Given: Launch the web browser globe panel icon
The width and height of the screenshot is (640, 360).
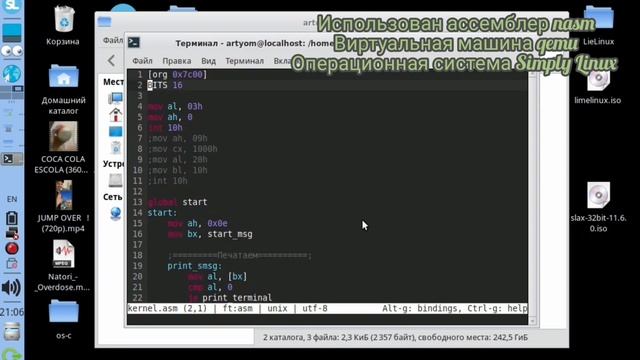Looking at the screenshot, I should coord(11,74).
